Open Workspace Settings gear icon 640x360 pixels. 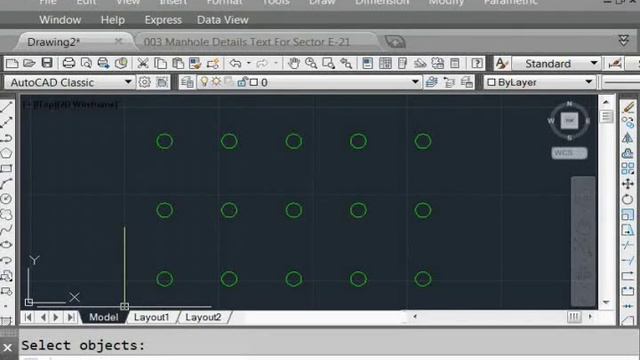click(144, 82)
